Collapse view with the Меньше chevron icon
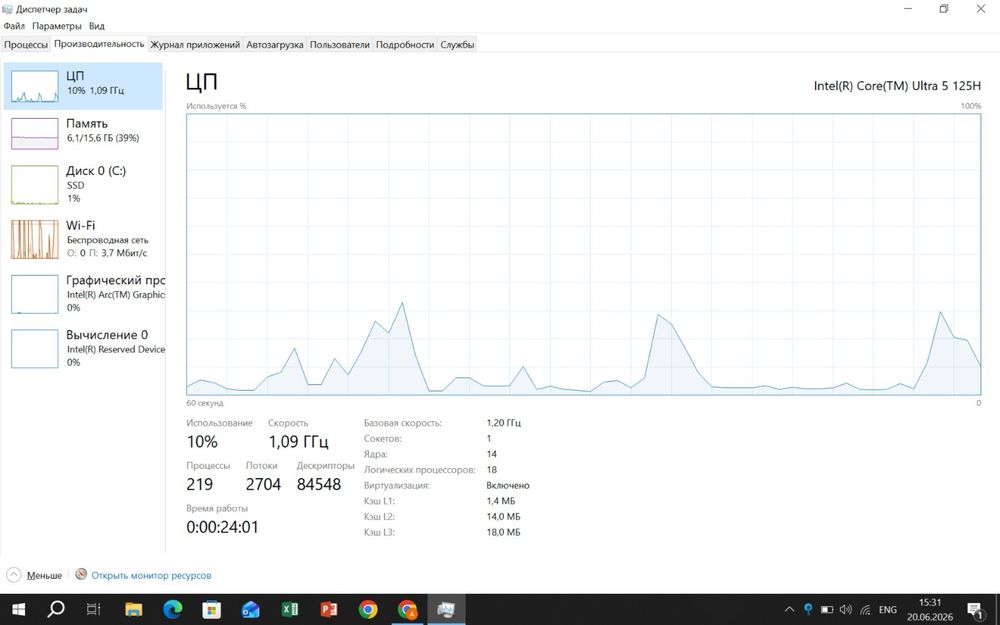This screenshot has width=1000, height=625. click(14, 575)
